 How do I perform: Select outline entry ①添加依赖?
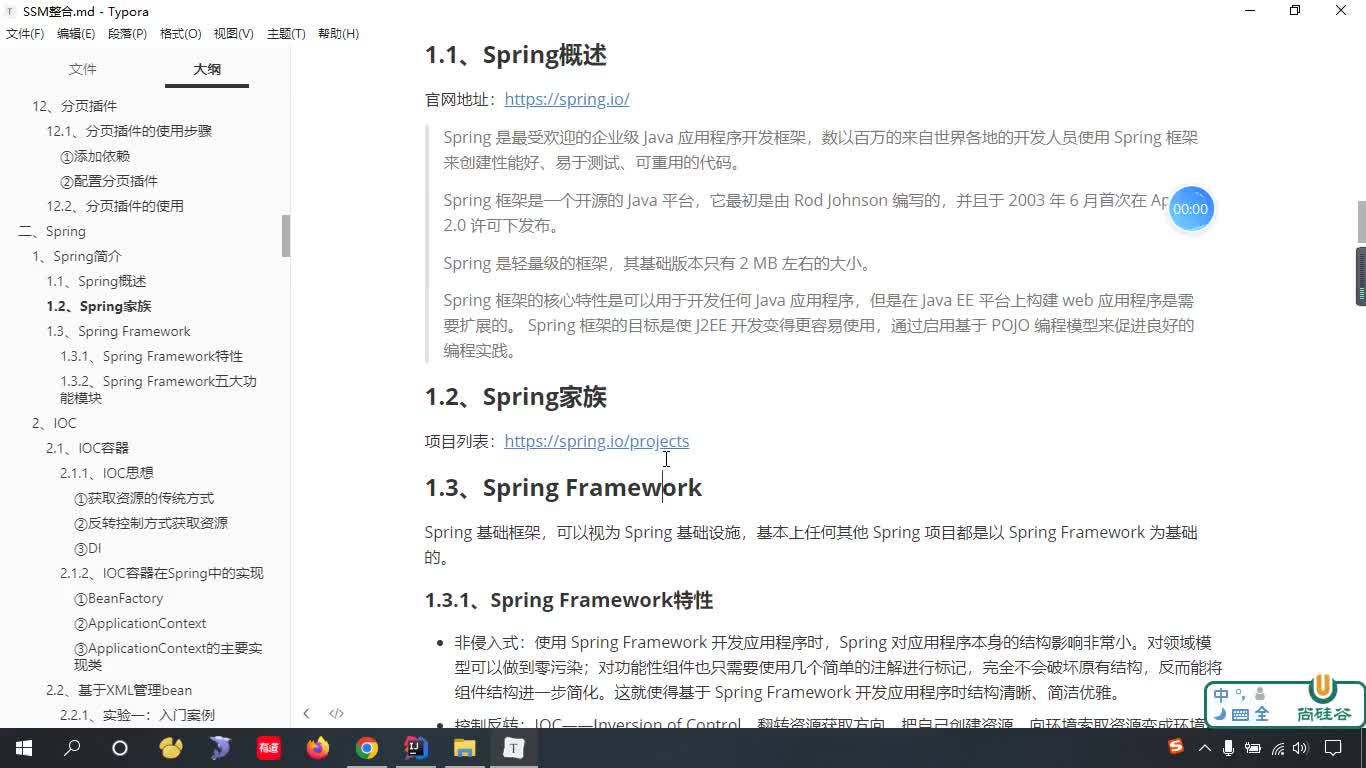pyautogui.click(x=95, y=156)
